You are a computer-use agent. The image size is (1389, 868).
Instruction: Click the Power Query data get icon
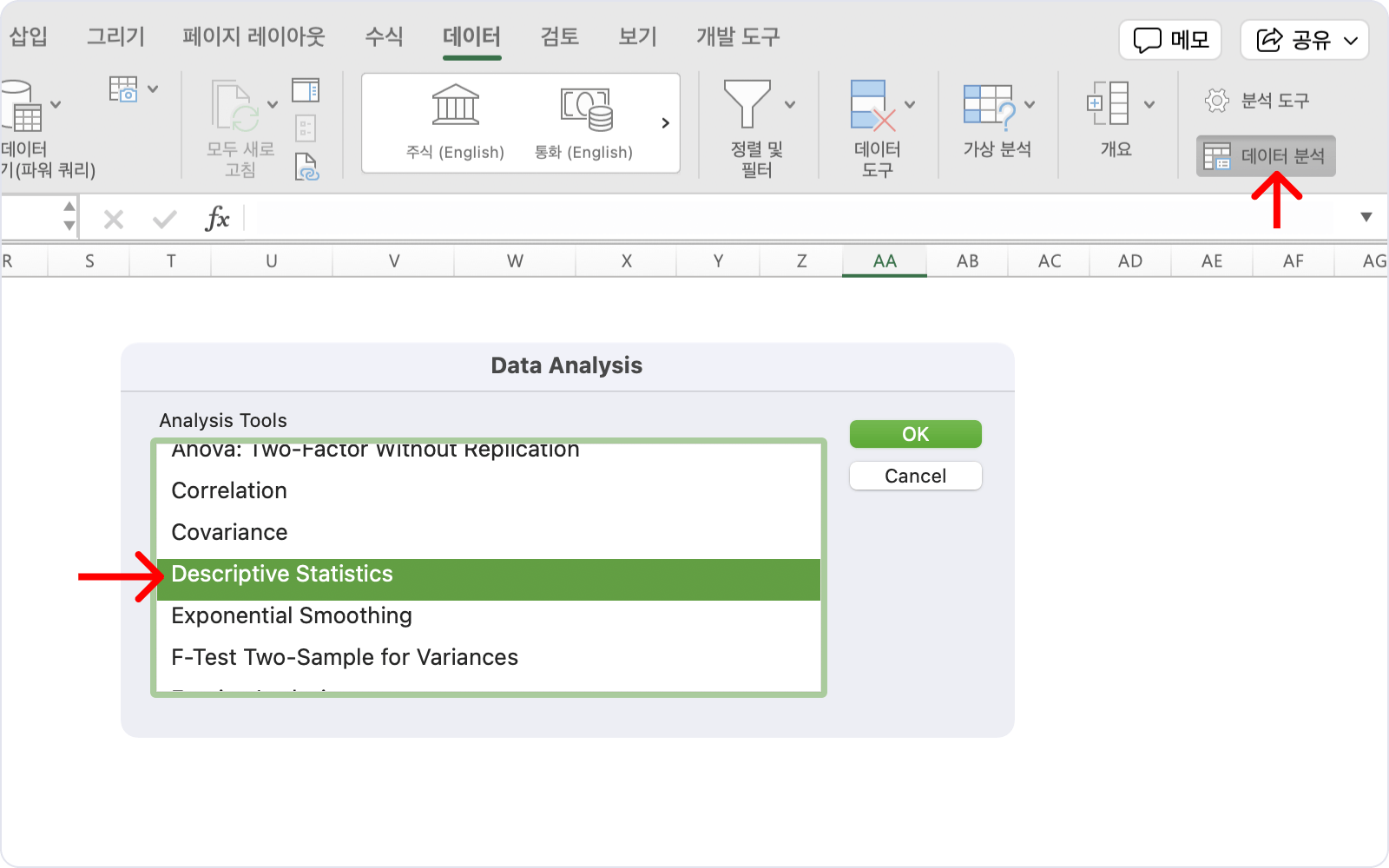click(x=21, y=106)
